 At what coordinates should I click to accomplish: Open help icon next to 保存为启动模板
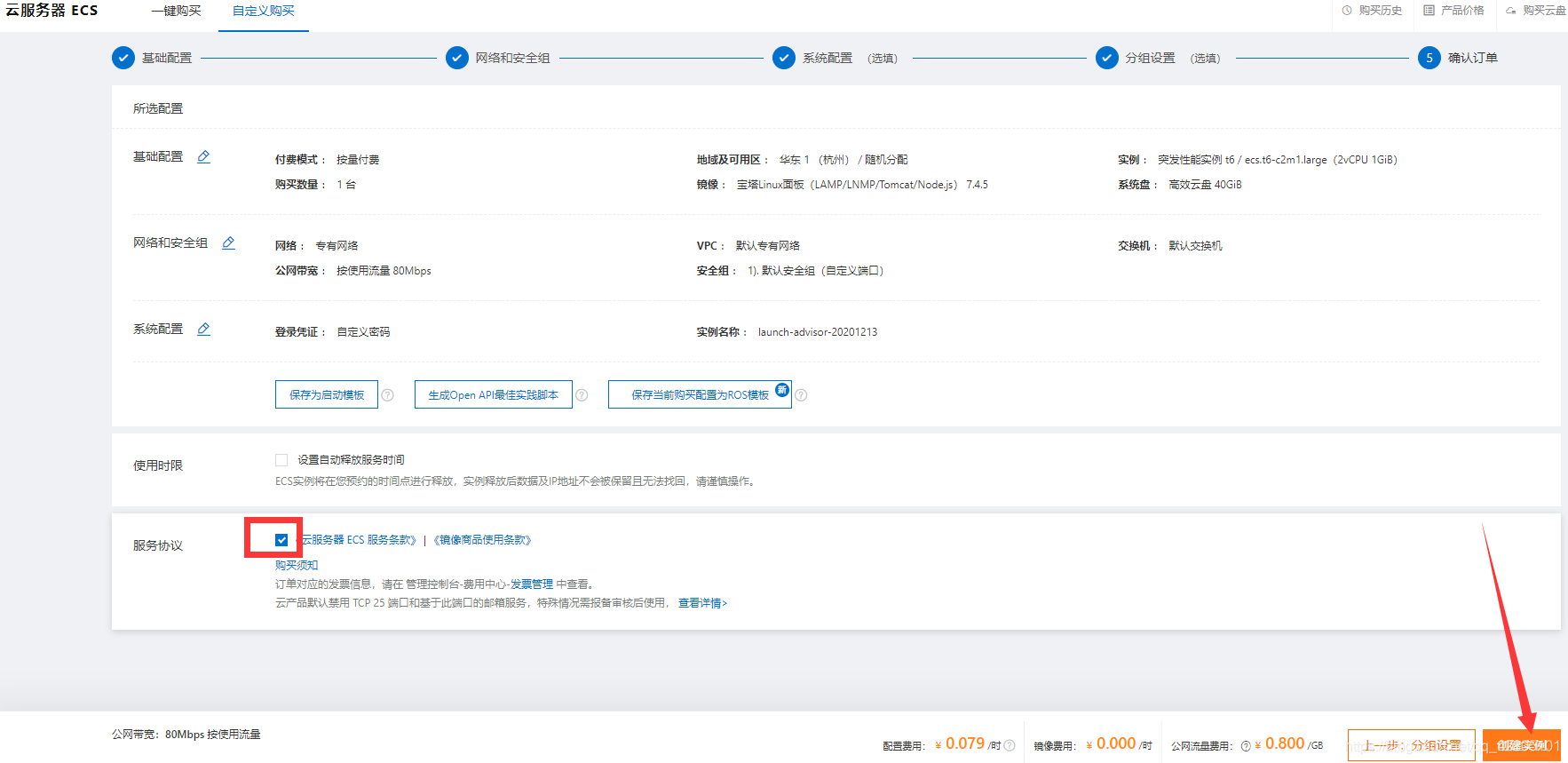coord(387,395)
